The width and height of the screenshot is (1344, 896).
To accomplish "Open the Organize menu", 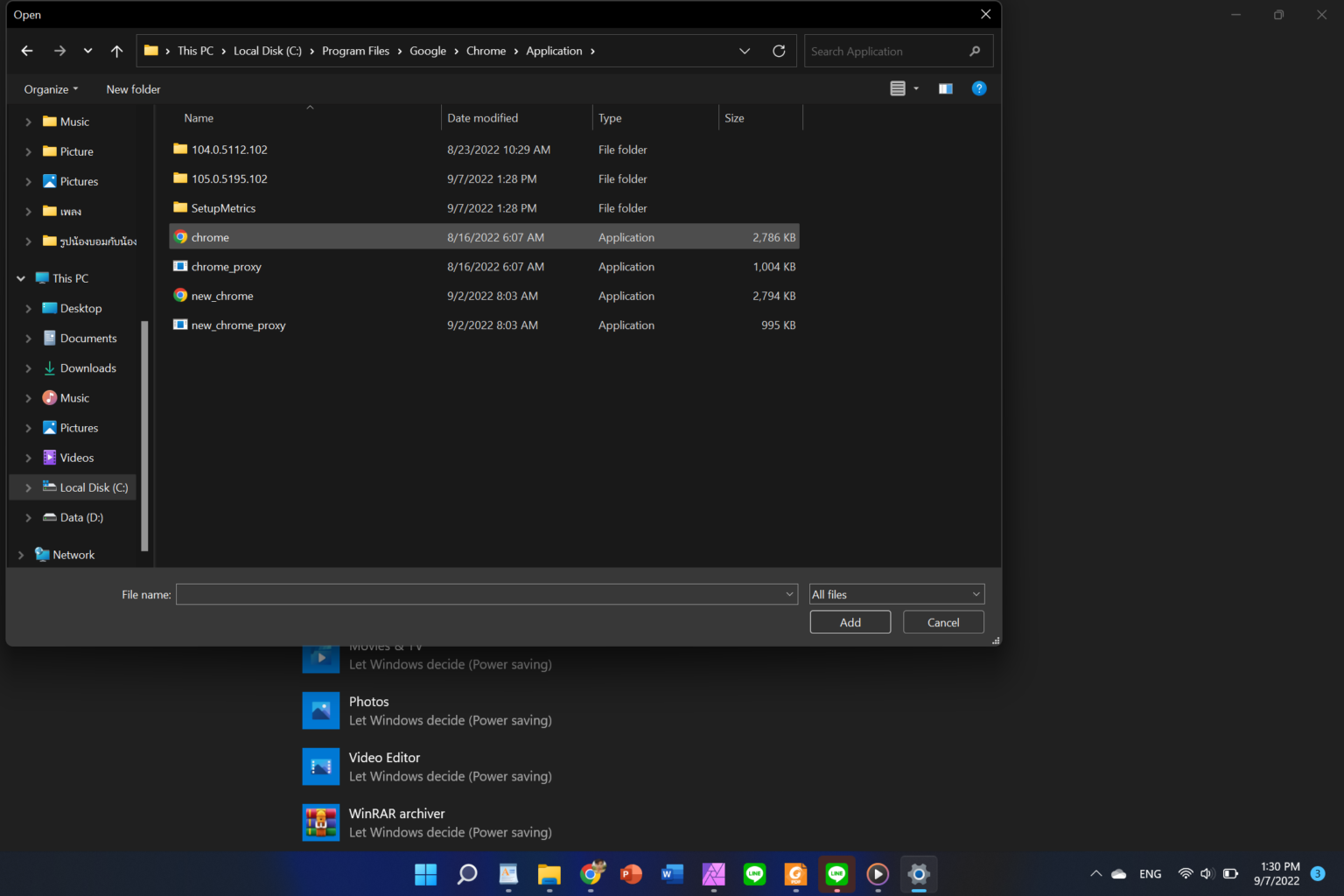I will point(50,88).
